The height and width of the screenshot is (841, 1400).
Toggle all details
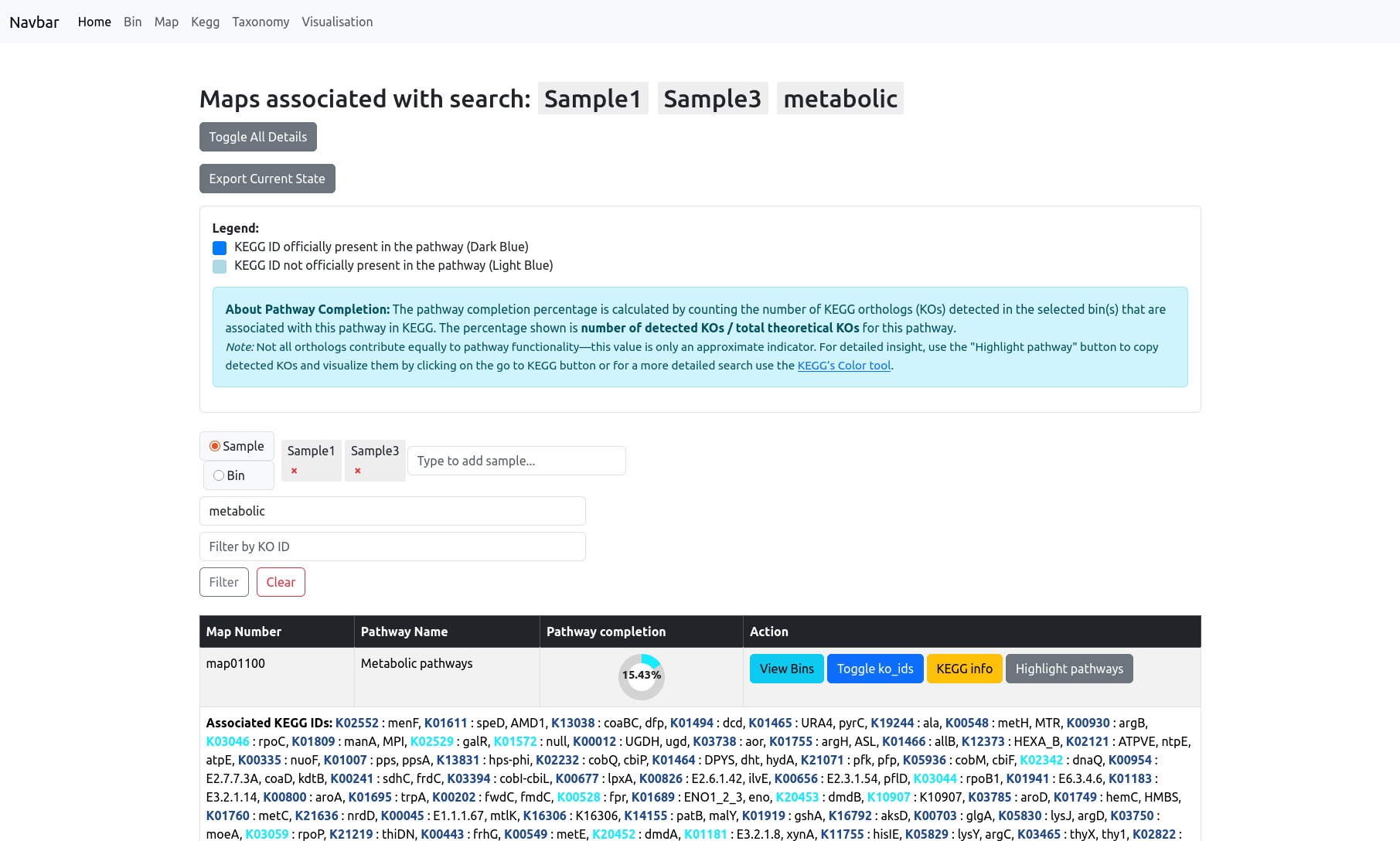click(x=257, y=137)
